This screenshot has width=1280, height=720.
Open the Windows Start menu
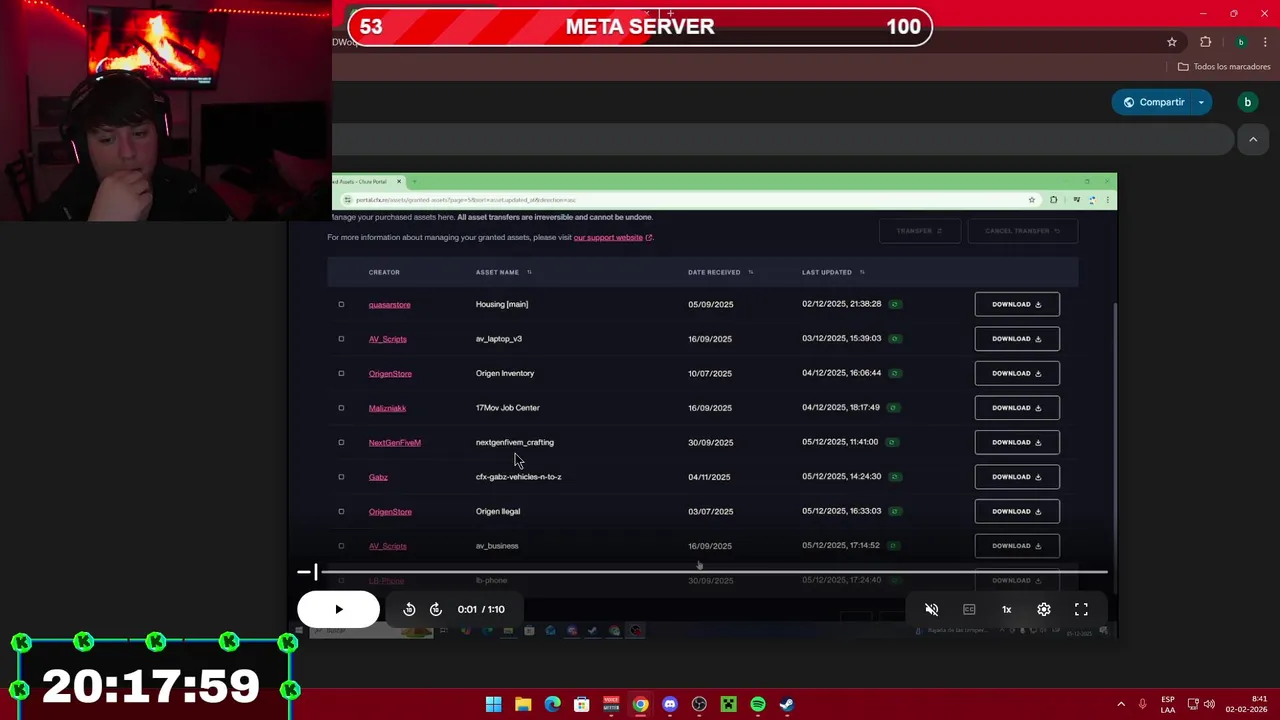493,705
